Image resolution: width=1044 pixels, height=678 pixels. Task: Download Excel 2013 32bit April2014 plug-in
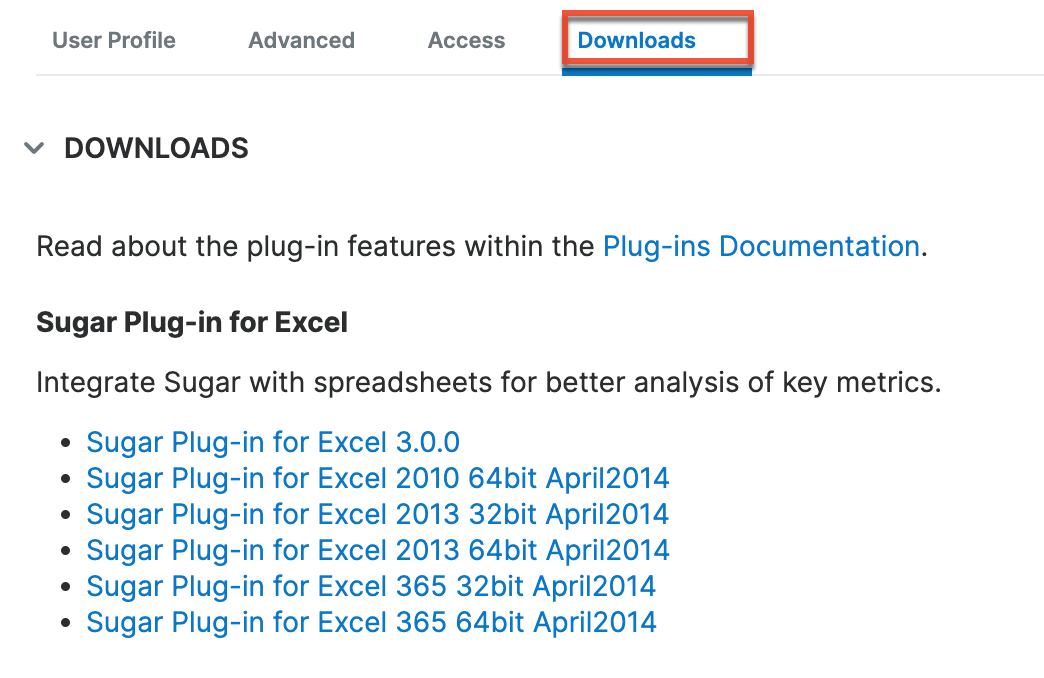(x=378, y=514)
